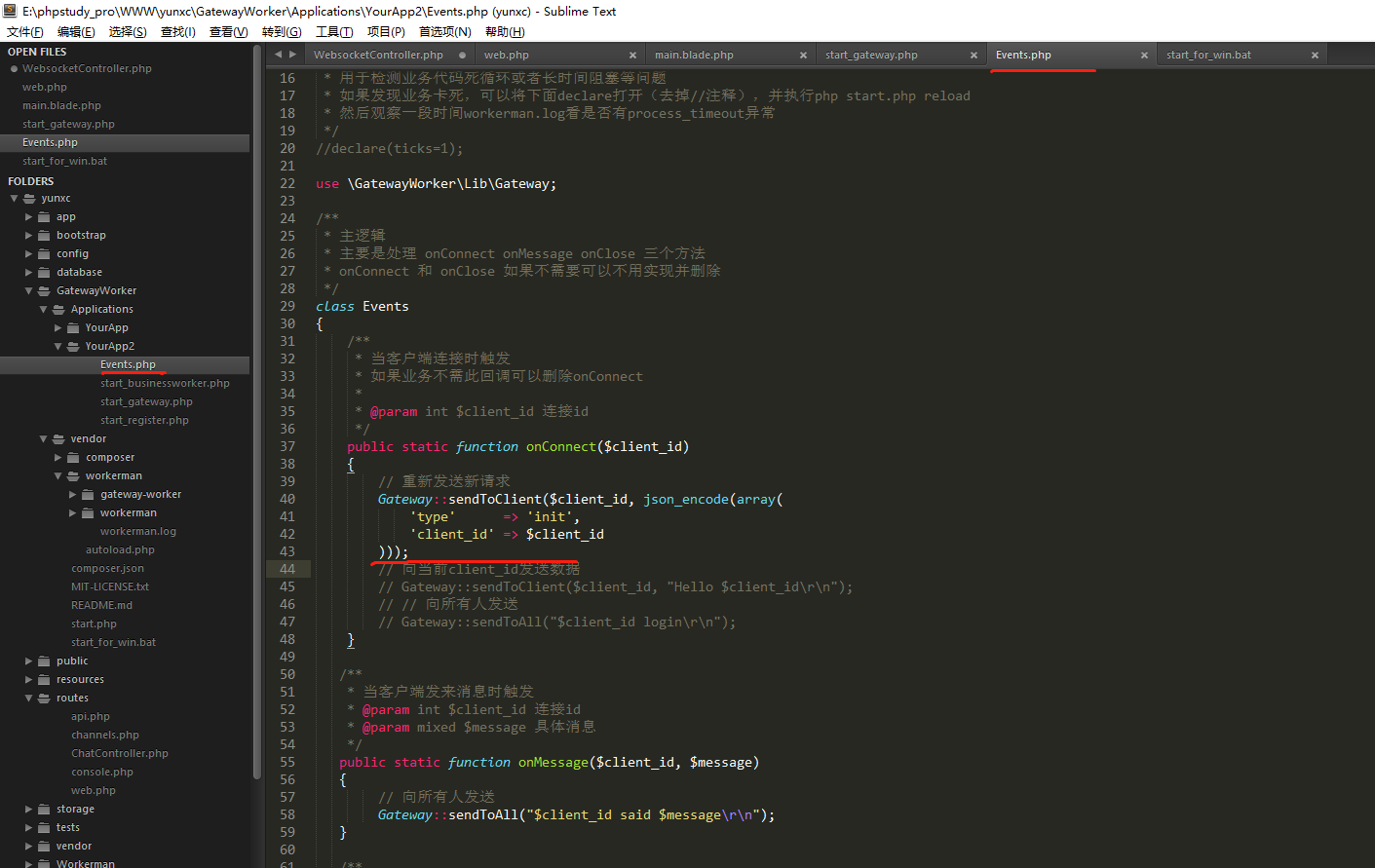
Task: Open the 查找(I) menu
Action: pyautogui.click(x=177, y=32)
